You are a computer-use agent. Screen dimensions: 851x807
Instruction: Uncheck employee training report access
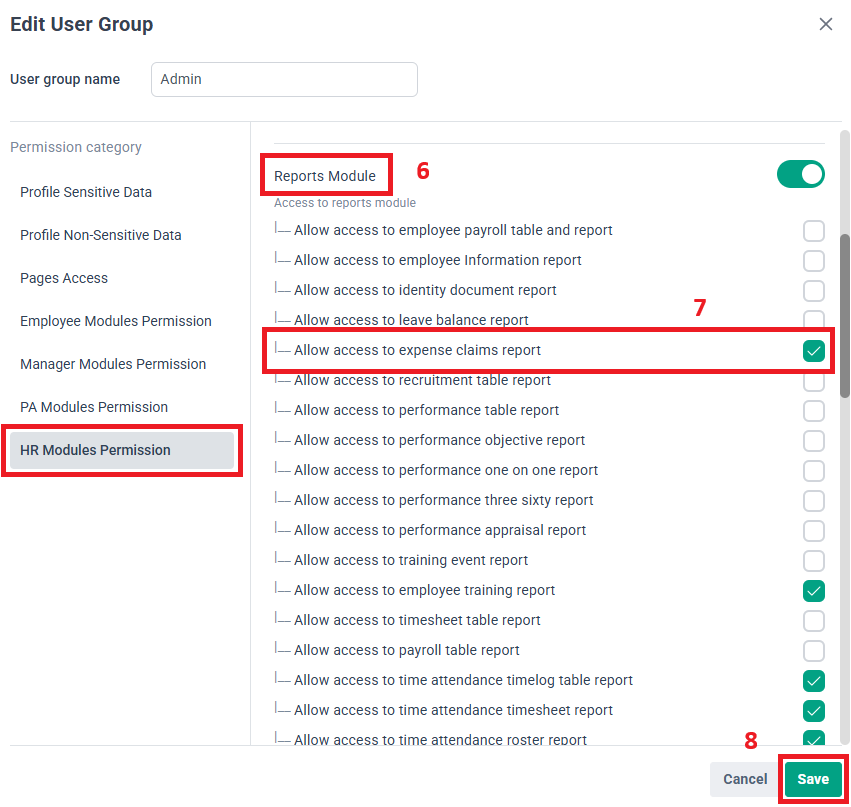pos(814,591)
